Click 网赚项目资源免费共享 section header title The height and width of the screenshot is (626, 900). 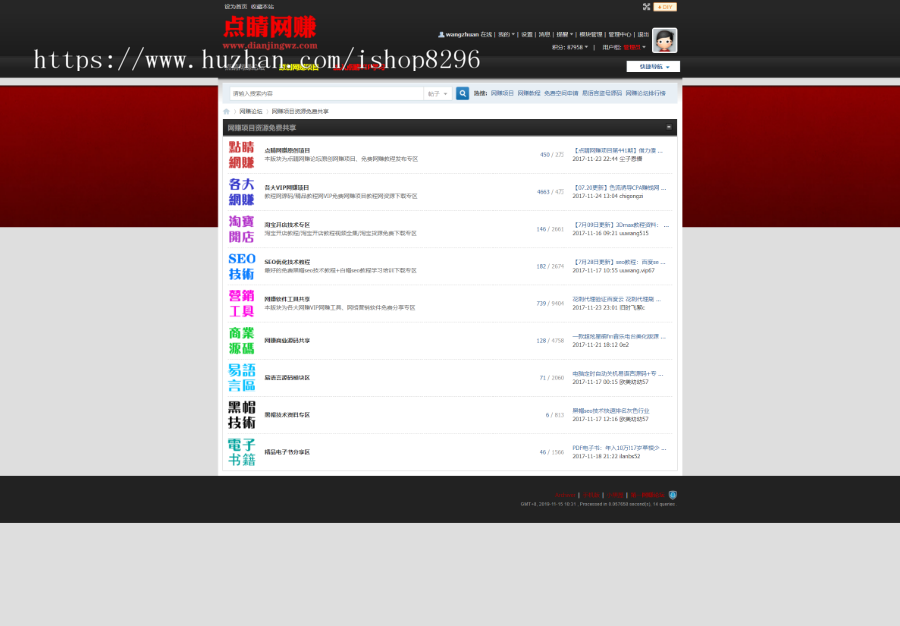[262, 128]
